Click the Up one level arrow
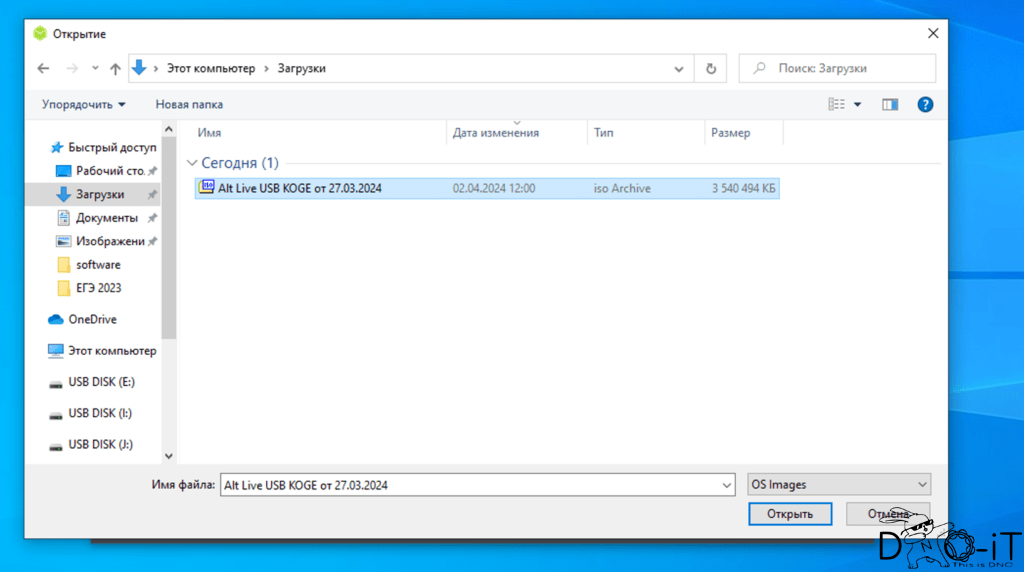Viewport: 1024px width, 572px height. (115, 69)
